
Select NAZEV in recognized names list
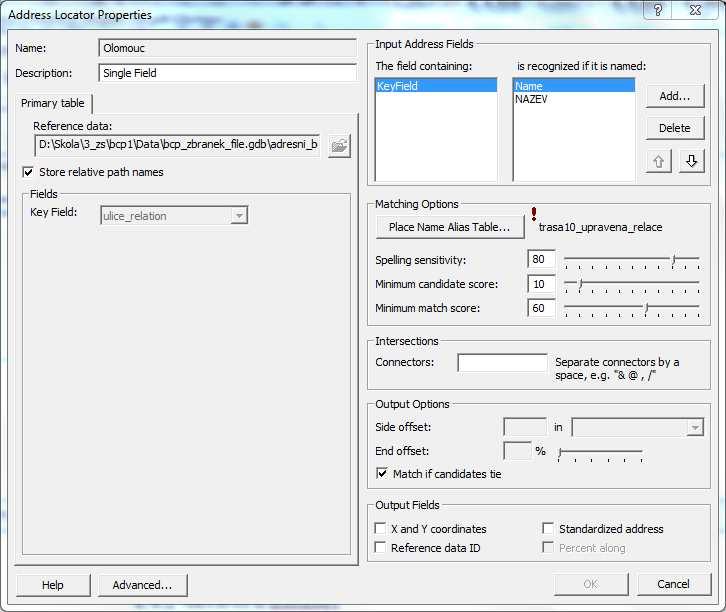coord(574,99)
